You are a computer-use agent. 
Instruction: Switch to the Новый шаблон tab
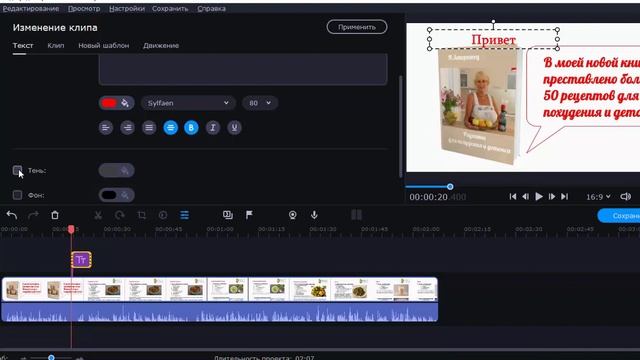tap(104, 45)
